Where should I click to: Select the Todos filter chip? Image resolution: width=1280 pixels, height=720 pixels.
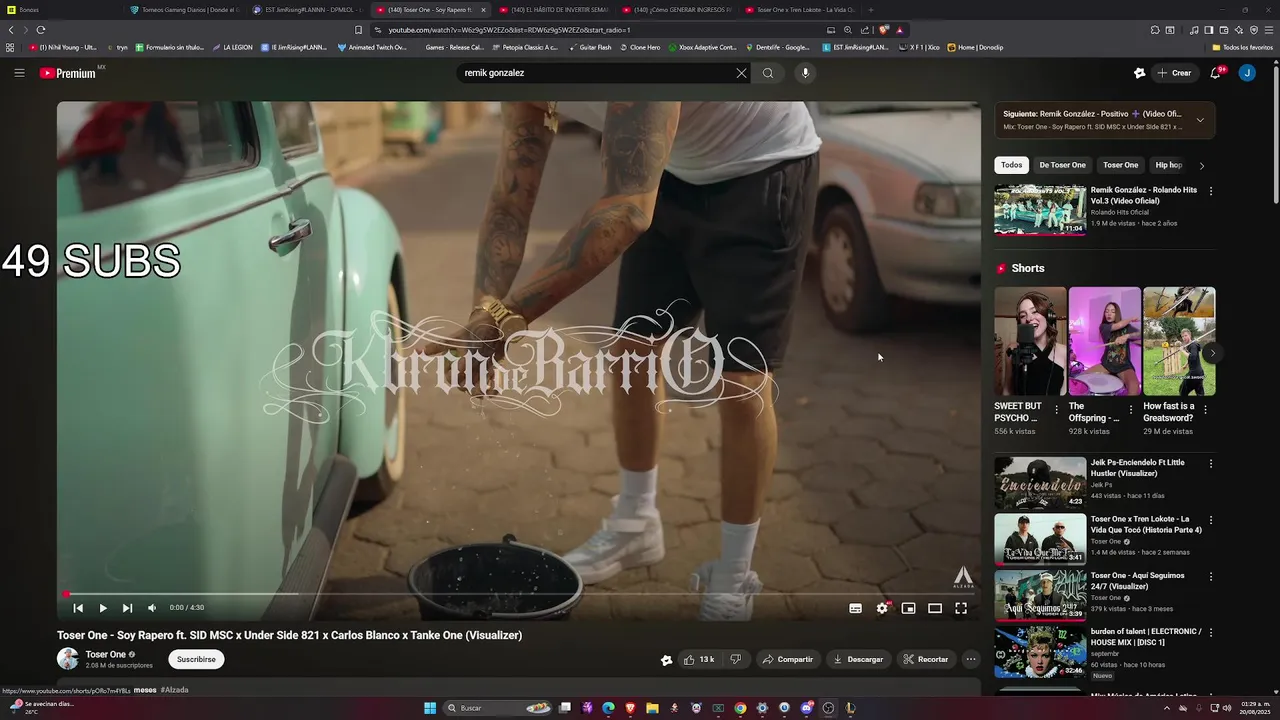tap(1012, 165)
